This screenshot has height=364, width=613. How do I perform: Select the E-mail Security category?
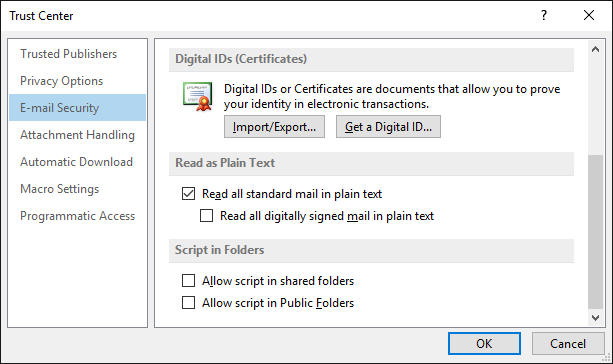pos(77,108)
